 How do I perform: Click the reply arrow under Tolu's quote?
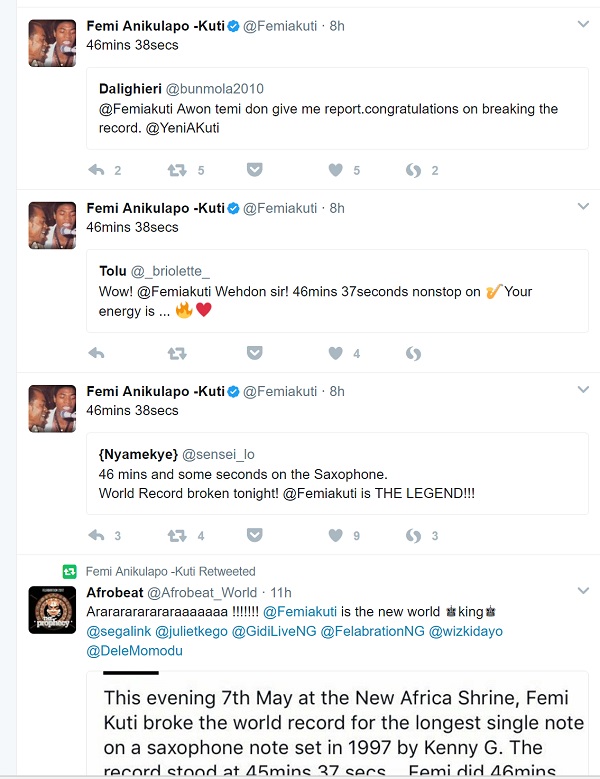pyautogui.click(x=97, y=353)
